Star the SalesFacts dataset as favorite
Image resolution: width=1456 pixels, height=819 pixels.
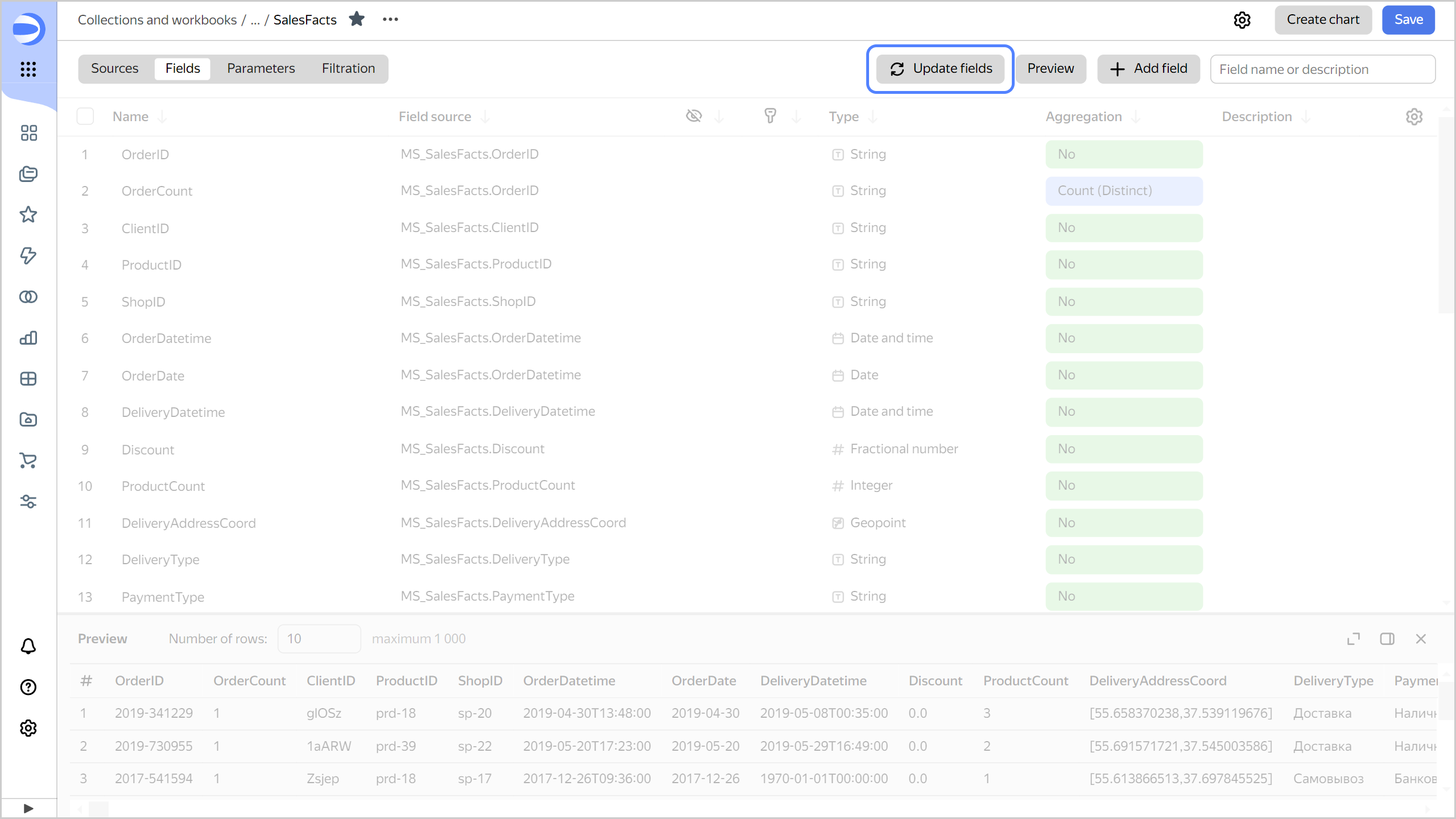point(357,19)
